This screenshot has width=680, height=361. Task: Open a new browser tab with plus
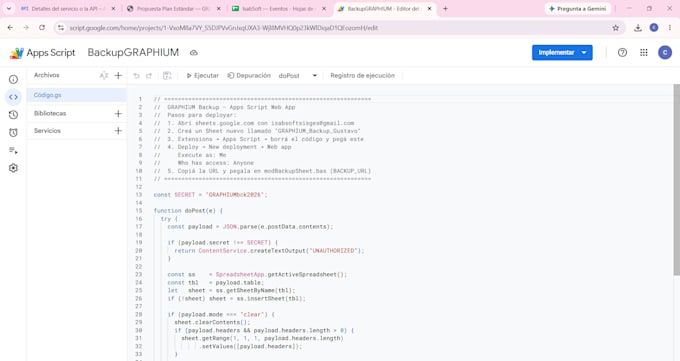[x=445, y=9]
